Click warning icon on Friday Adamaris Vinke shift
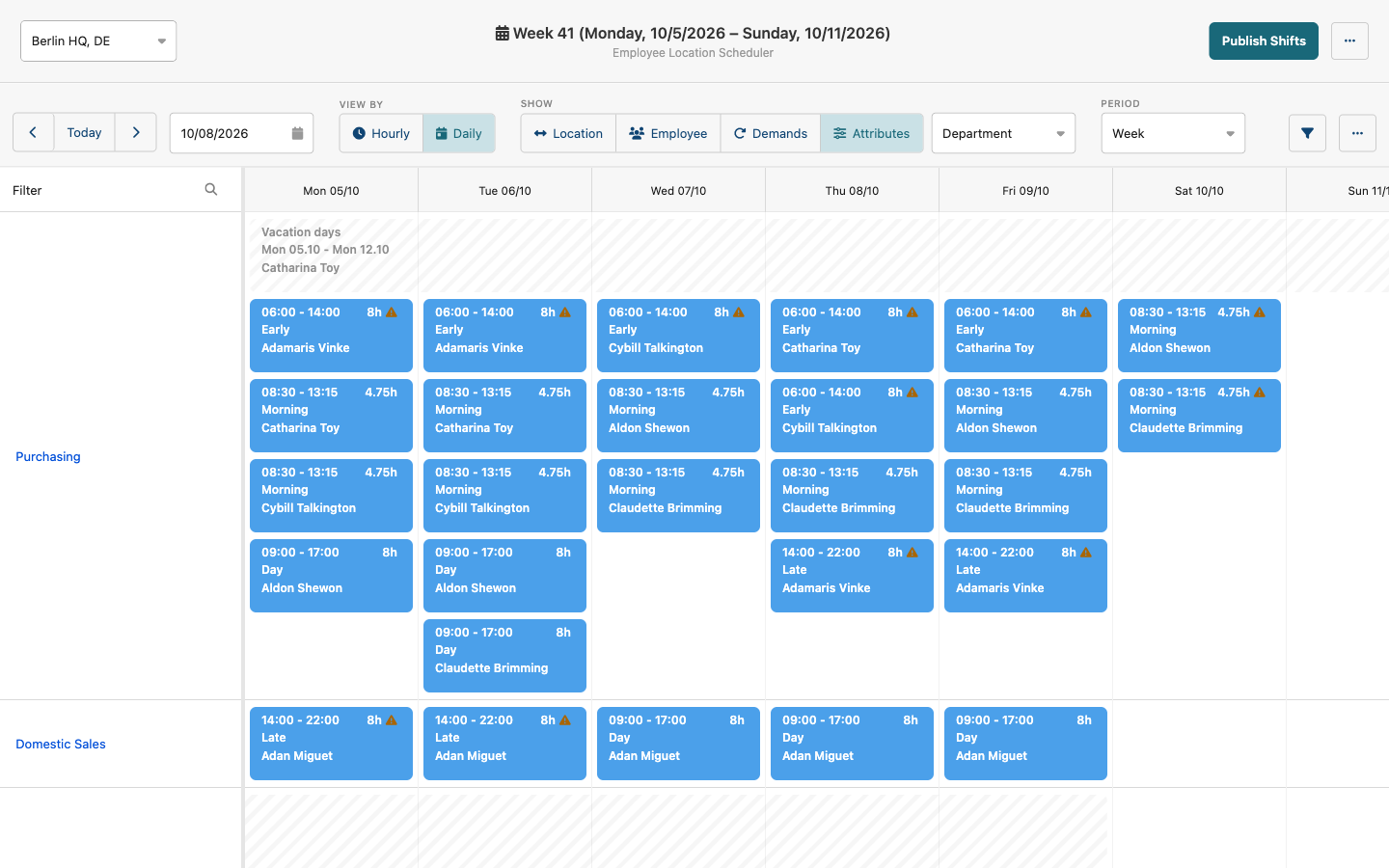1389x868 pixels. (1086, 553)
